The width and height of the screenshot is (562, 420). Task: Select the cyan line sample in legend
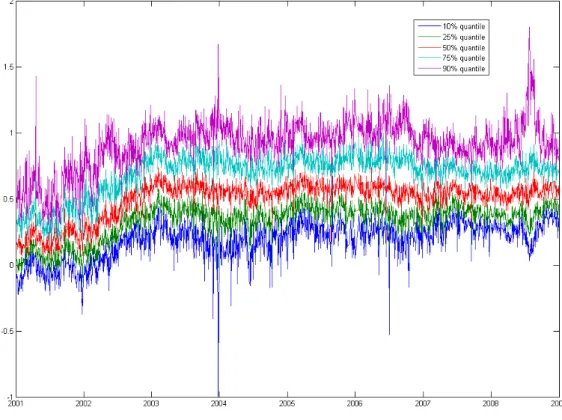(429, 58)
